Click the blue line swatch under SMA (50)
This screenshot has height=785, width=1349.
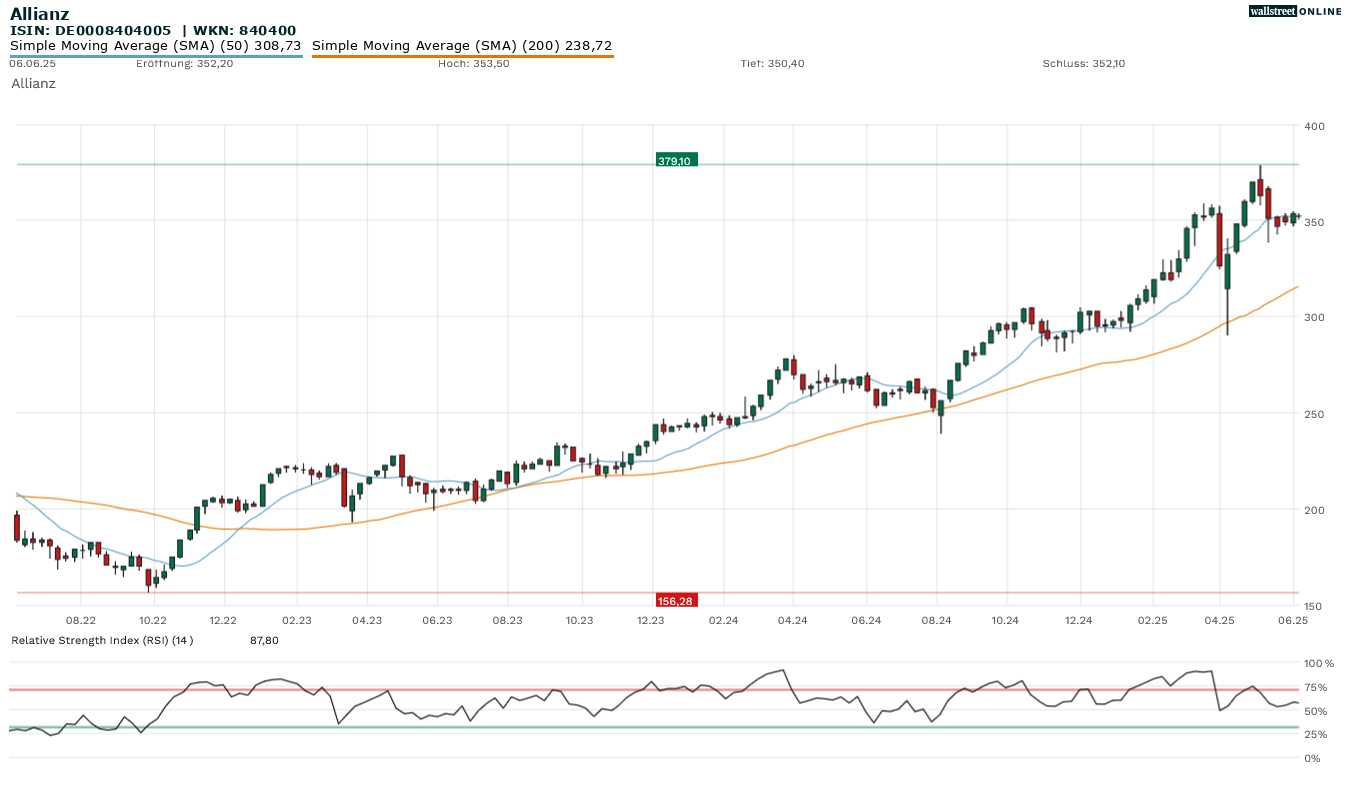coord(155,57)
